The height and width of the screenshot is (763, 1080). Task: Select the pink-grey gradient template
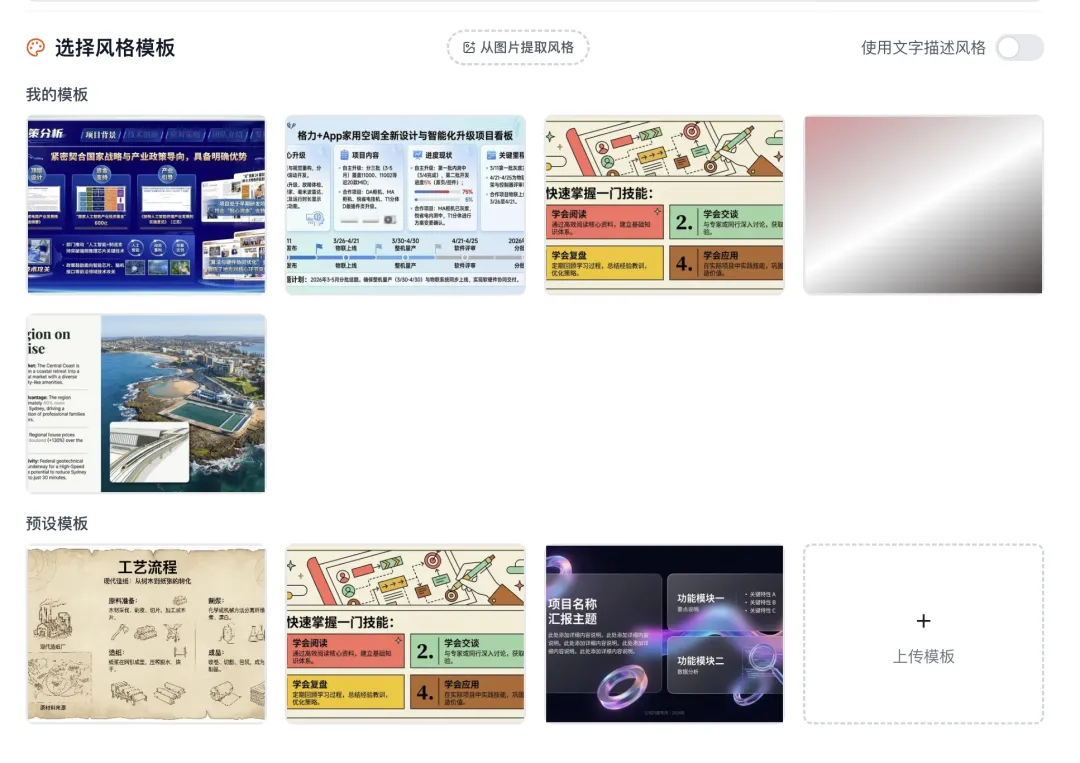click(923, 205)
